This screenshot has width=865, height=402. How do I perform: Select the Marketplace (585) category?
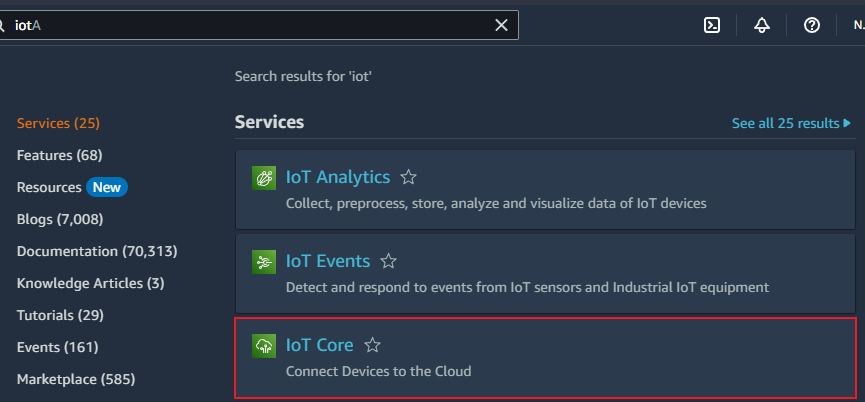click(x=76, y=379)
